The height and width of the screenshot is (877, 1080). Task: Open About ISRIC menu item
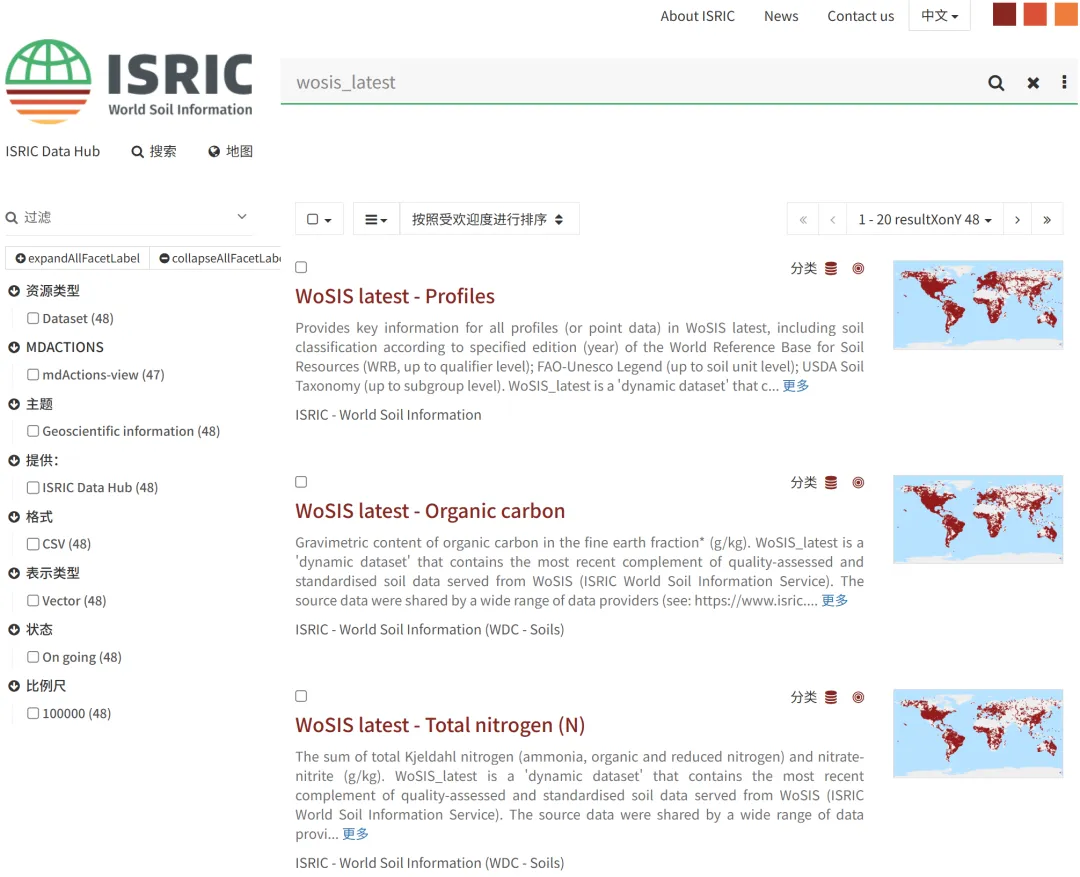click(697, 16)
